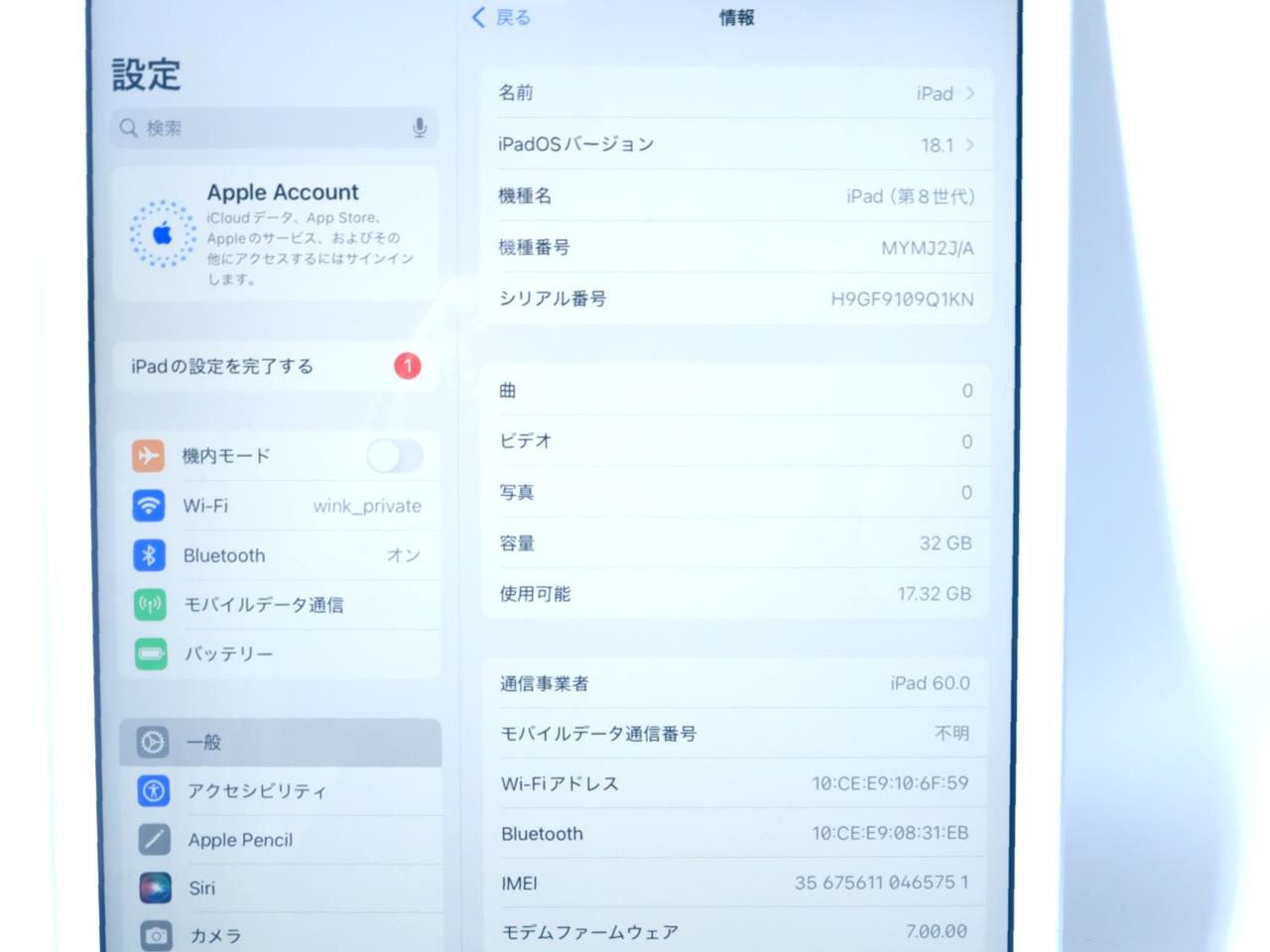Open the name row chevron
Screen dimensions: 1270x952
[x=970, y=93]
